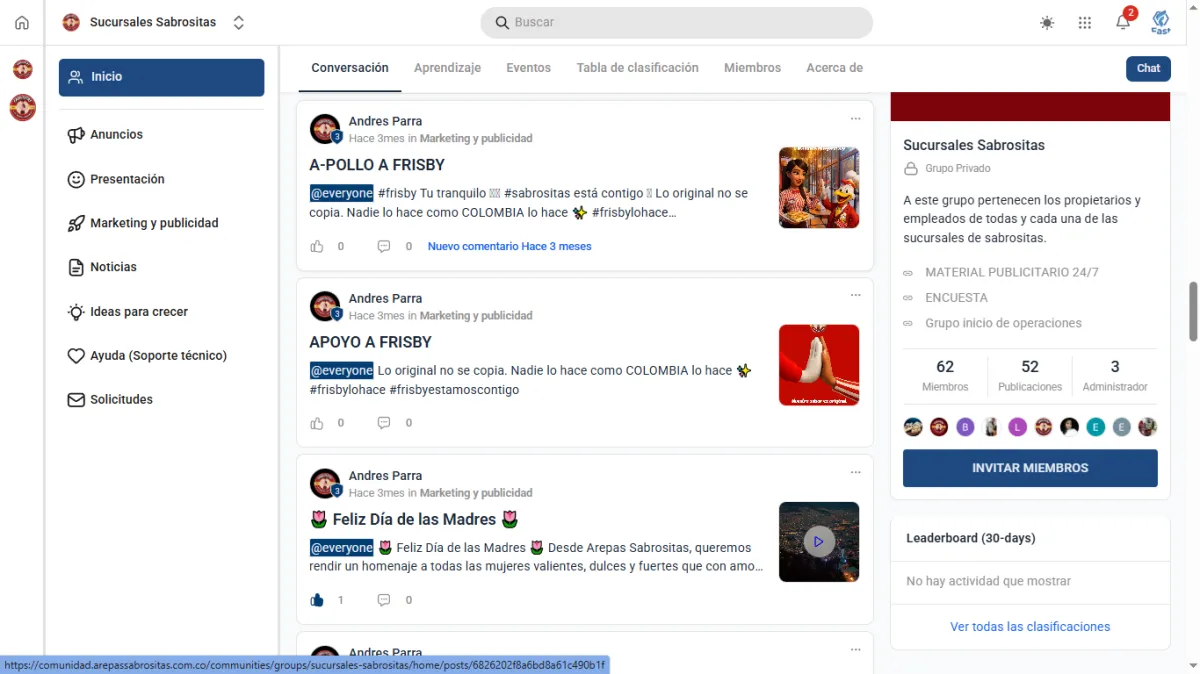
Task: Open the APOYO A FRISBY post thumbnail
Action: (819, 365)
